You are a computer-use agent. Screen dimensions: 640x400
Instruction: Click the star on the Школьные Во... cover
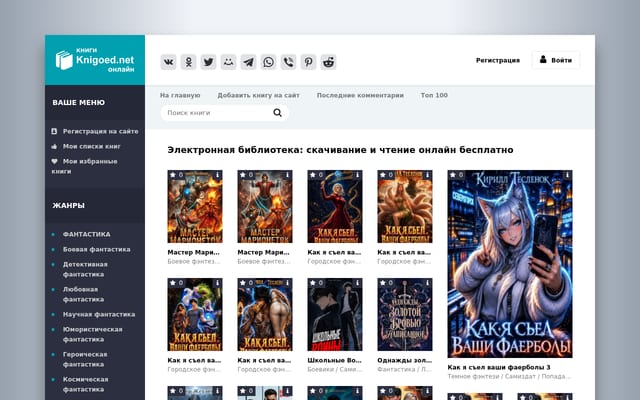313,282
